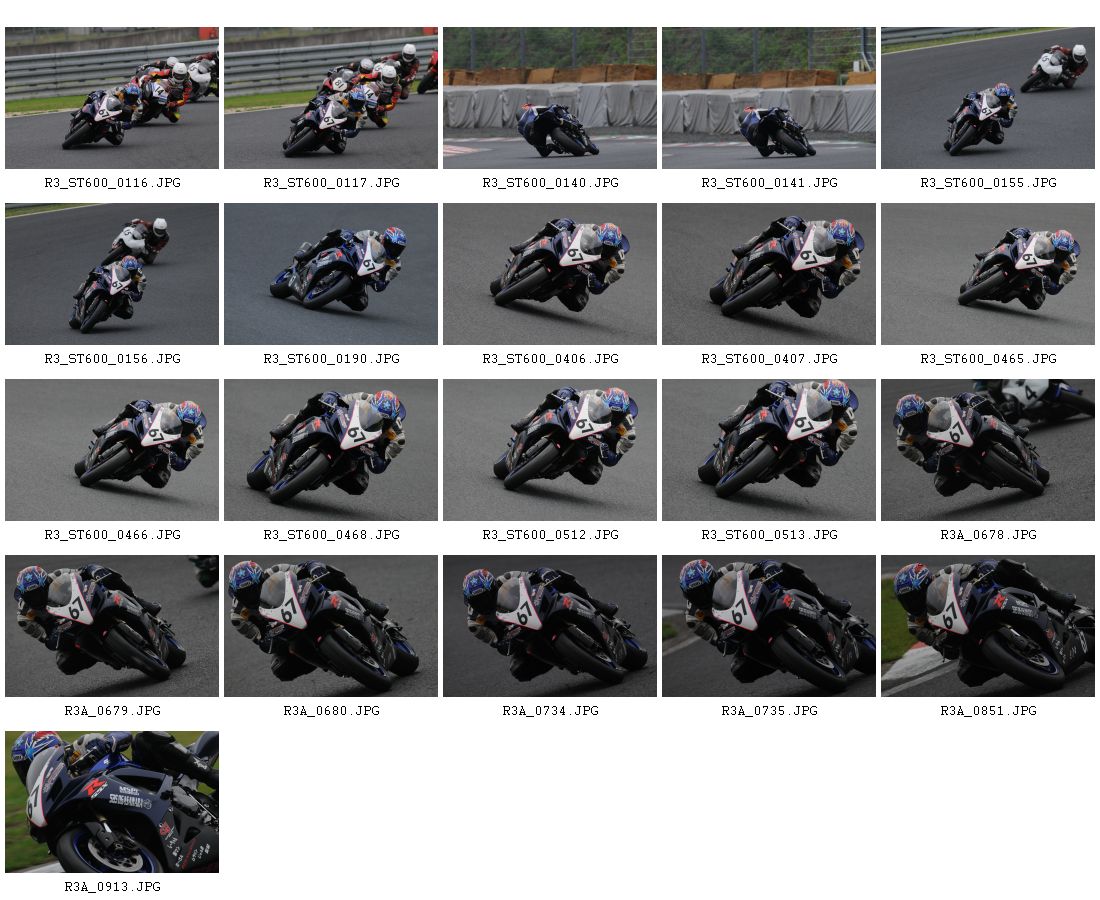Open the last thumbnail R3A_0913.JPG
Viewport: 1100px width, 900px height.
tap(112, 802)
